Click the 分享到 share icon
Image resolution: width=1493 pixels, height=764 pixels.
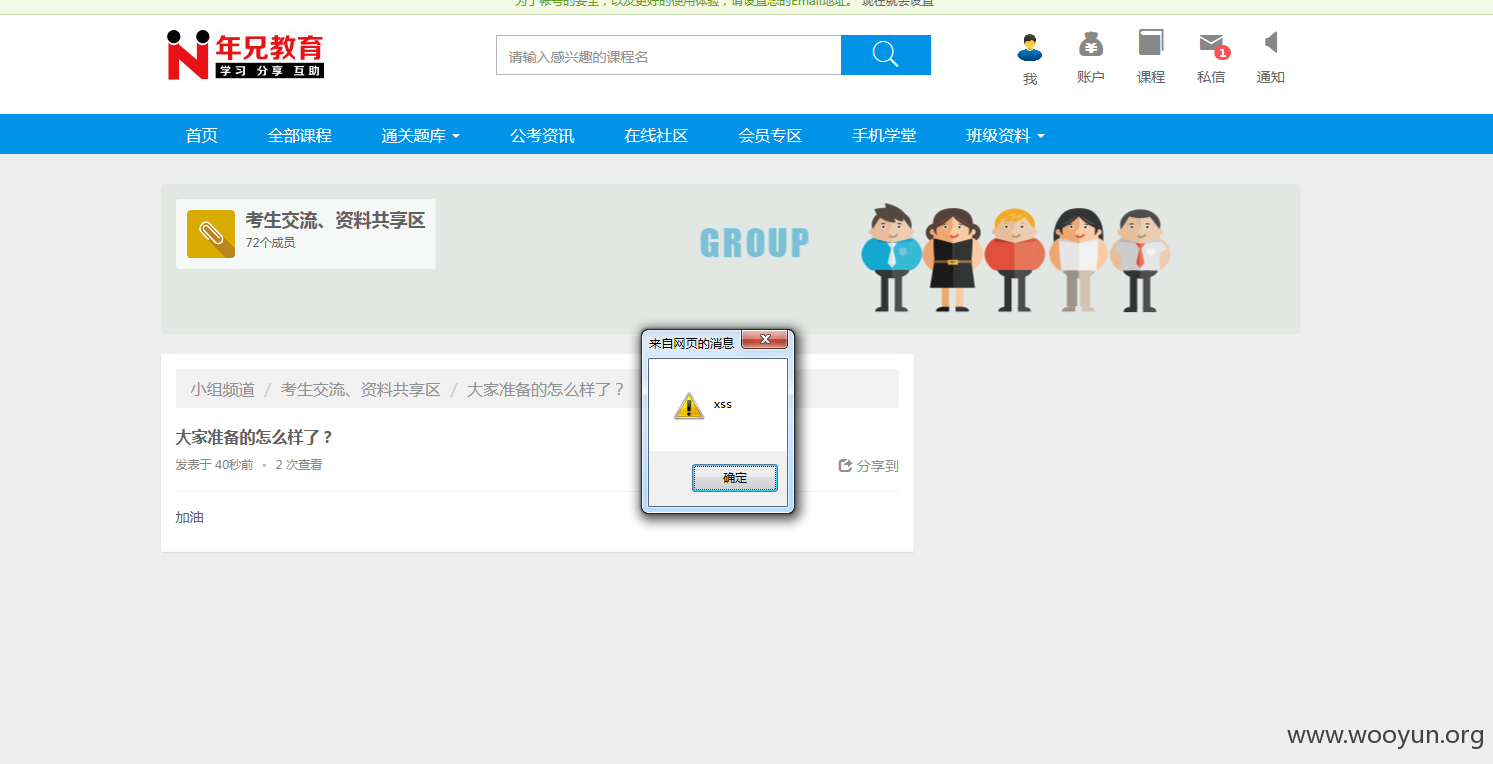coord(845,466)
